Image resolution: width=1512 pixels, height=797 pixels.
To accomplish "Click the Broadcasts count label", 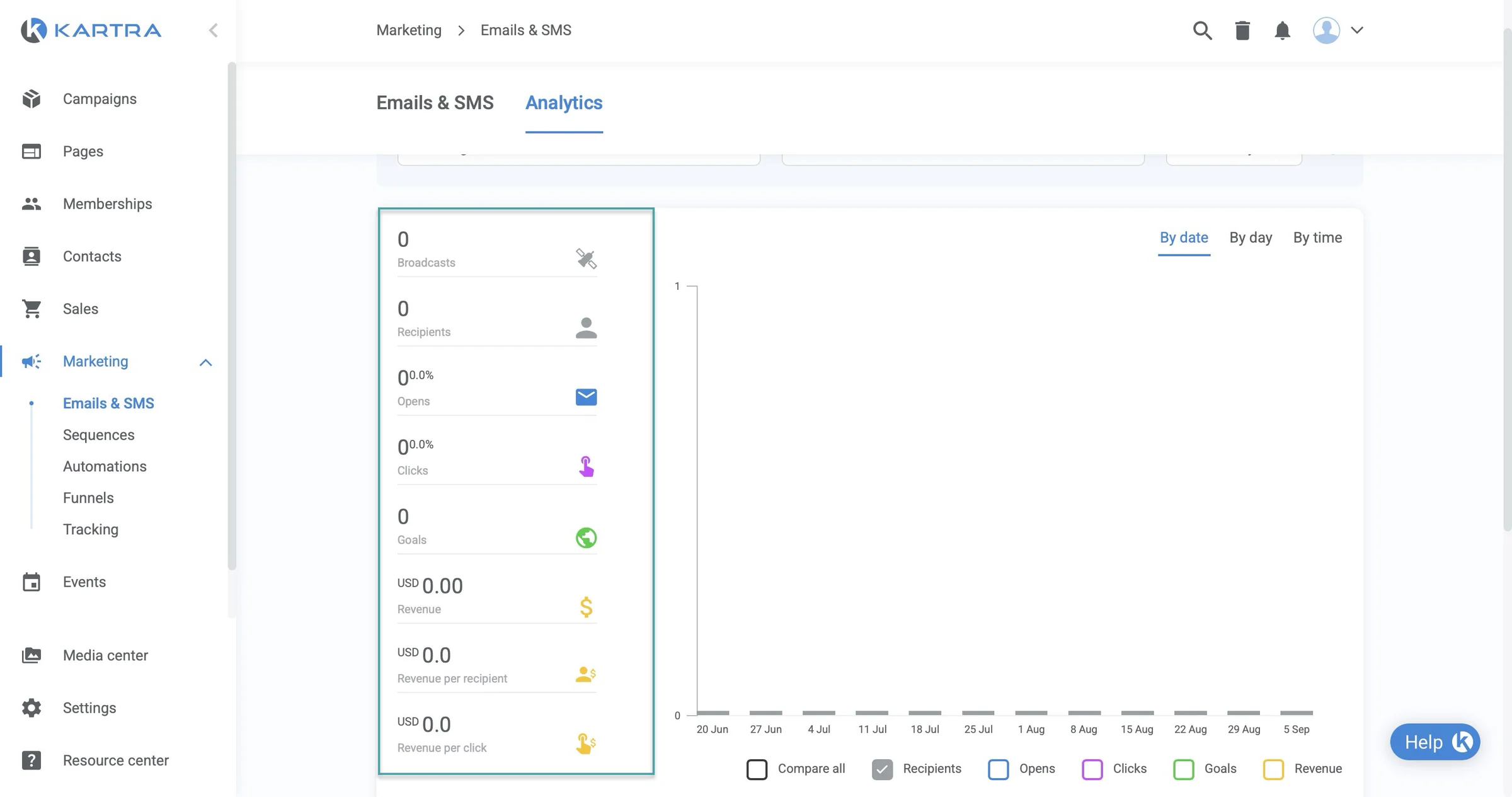I will click(x=426, y=263).
